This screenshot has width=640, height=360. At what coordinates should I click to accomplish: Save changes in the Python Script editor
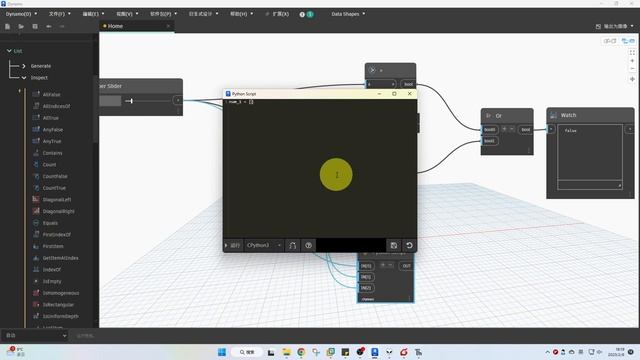point(394,245)
